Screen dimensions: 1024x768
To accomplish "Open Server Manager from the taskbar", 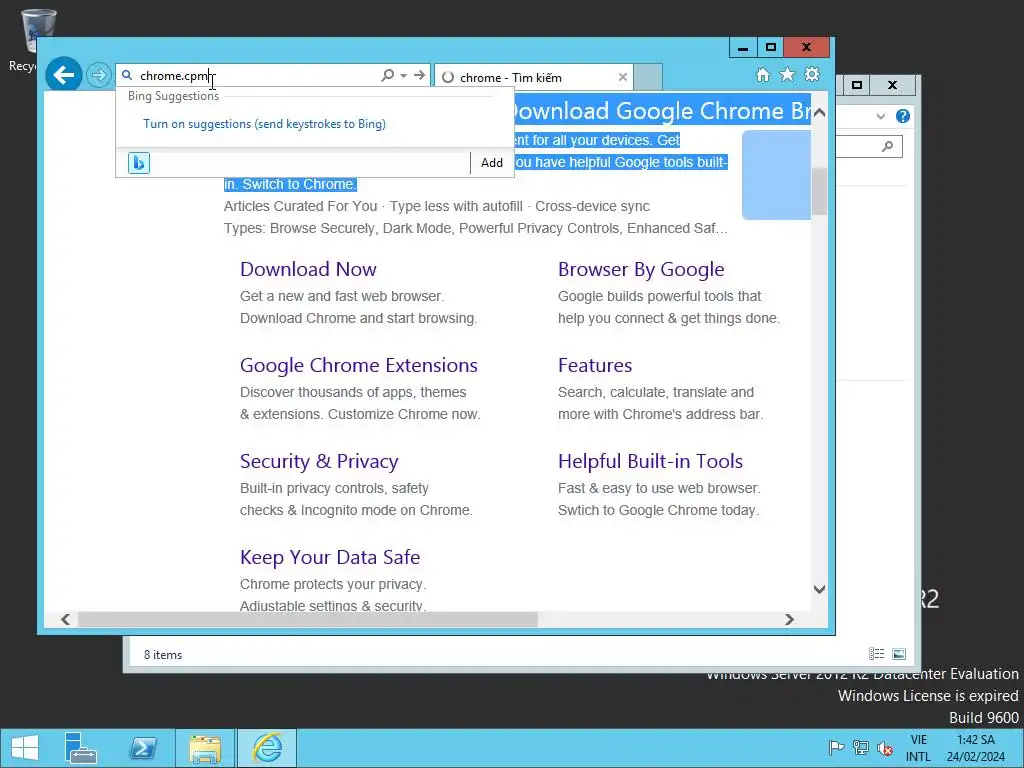I will 81,748.
